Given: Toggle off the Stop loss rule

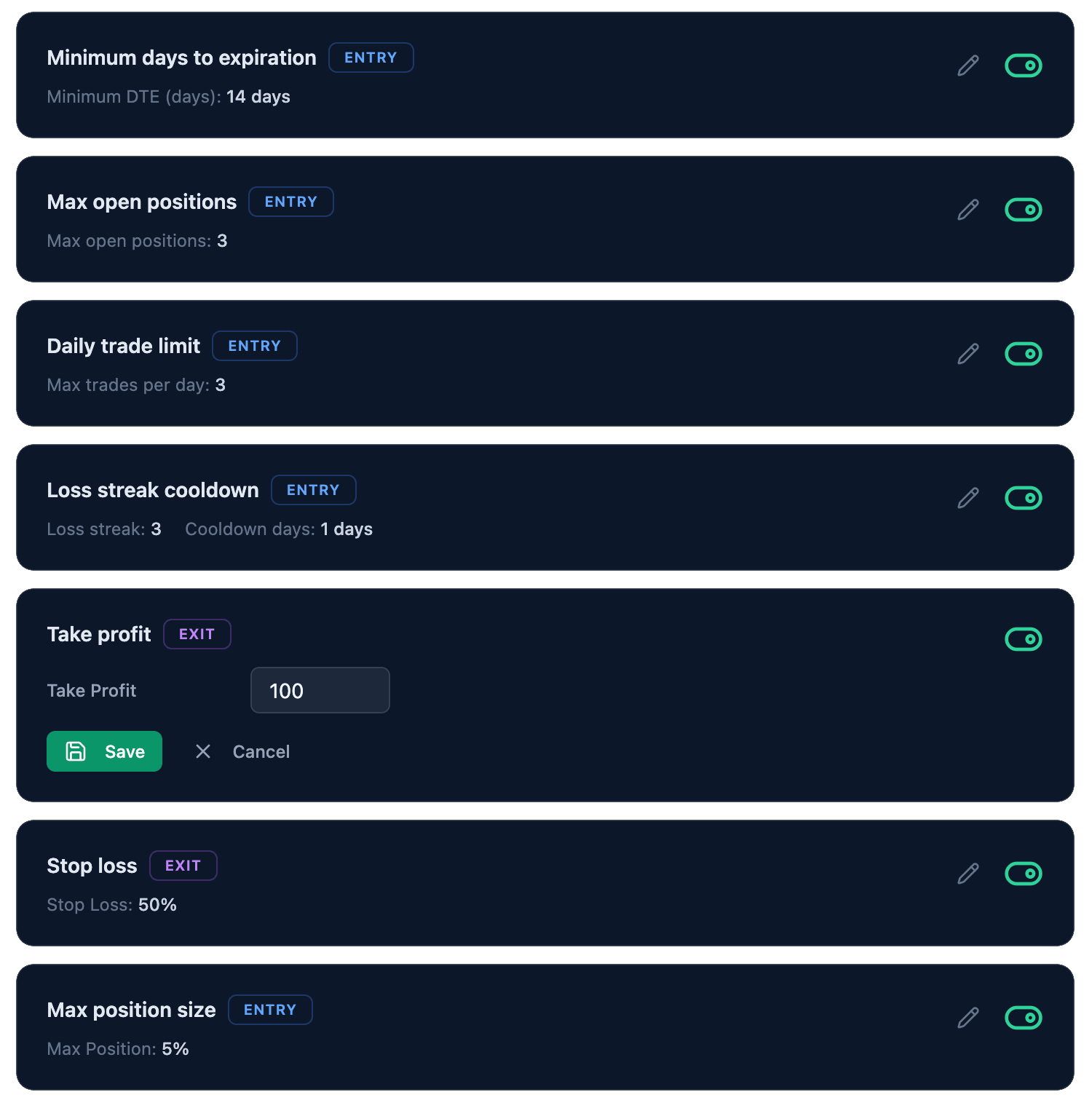Looking at the screenshot, I should coord(1024,872).
